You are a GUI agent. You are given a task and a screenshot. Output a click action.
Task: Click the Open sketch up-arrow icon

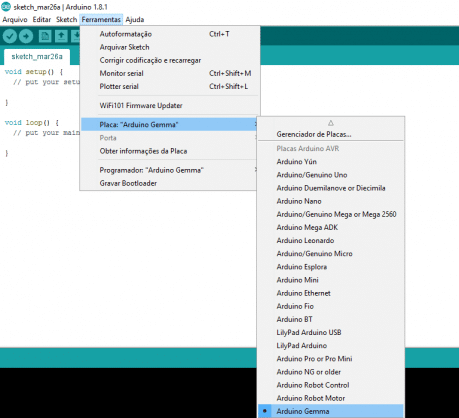[x=61, y=36]
